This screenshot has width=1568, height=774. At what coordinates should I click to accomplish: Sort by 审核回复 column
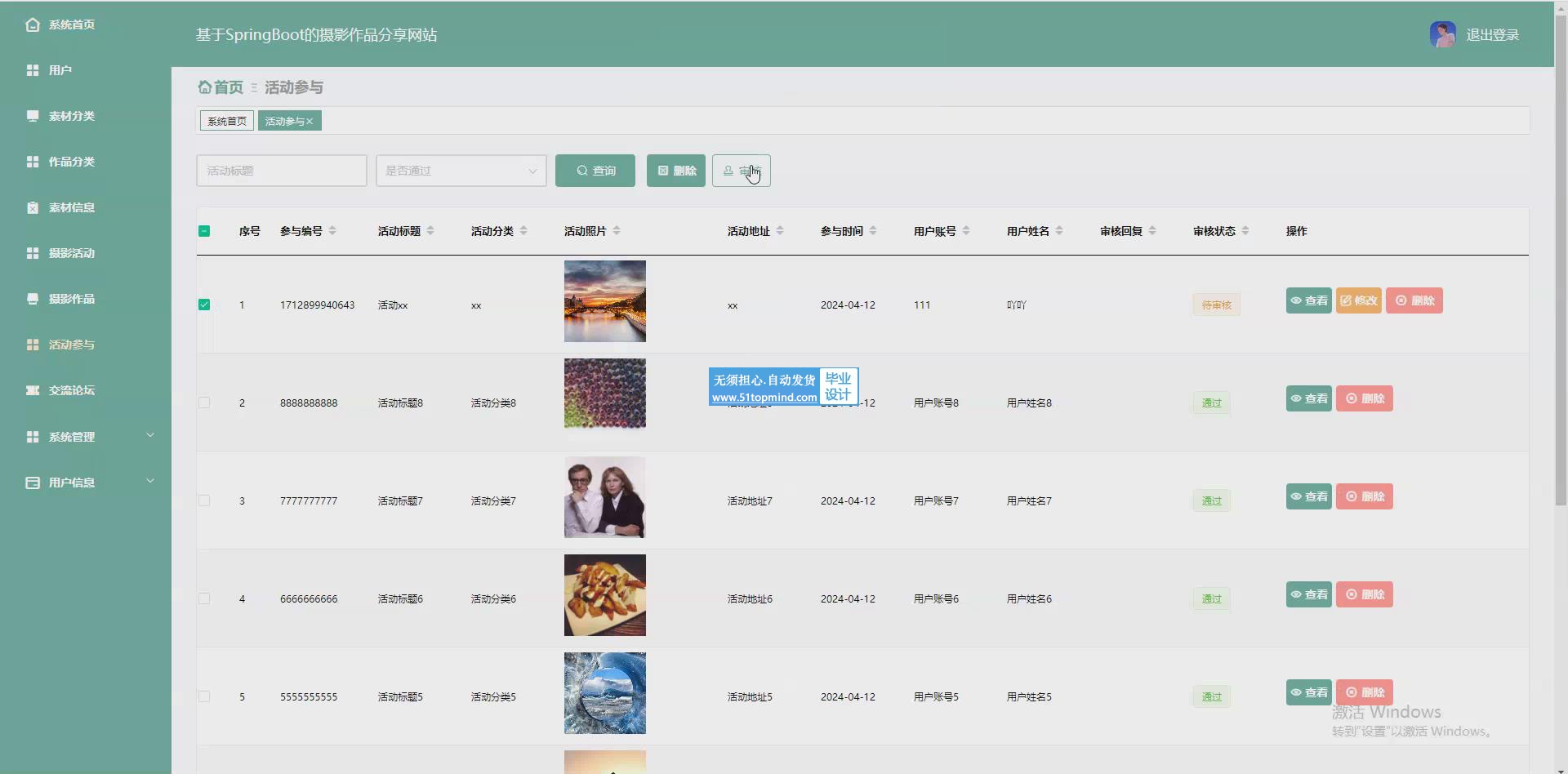(1152, 231)
